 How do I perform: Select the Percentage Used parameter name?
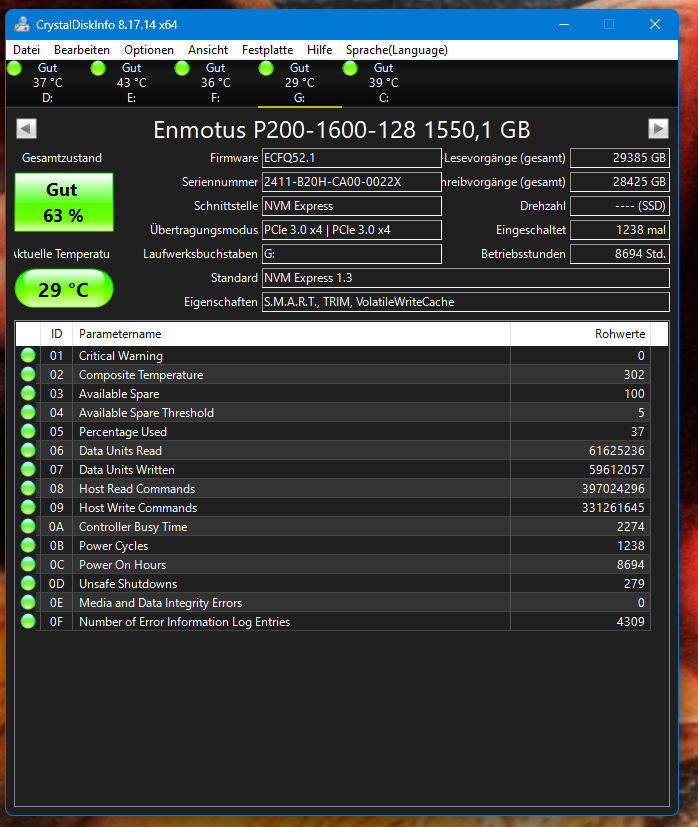123,431
